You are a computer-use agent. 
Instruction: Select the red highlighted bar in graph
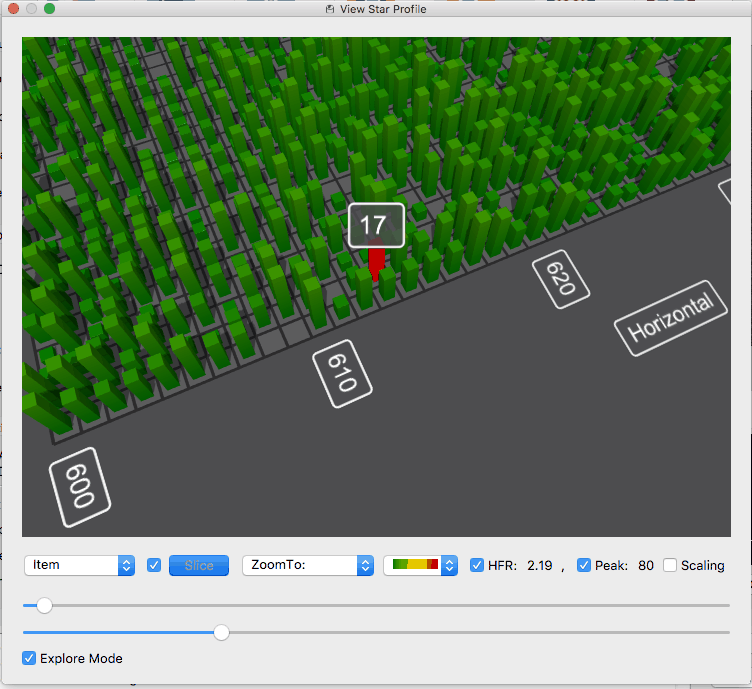pyautogui.click(x=376, y=262)
